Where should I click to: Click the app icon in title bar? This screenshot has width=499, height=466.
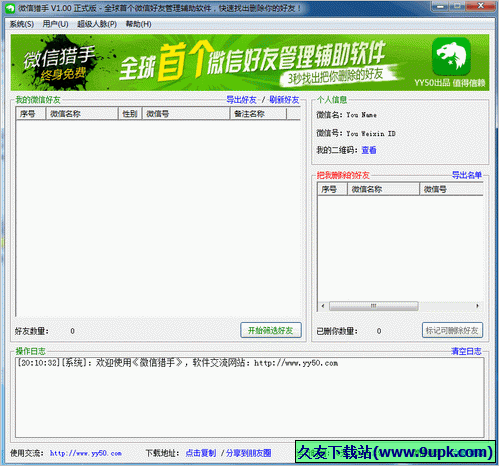coord(10,8)
